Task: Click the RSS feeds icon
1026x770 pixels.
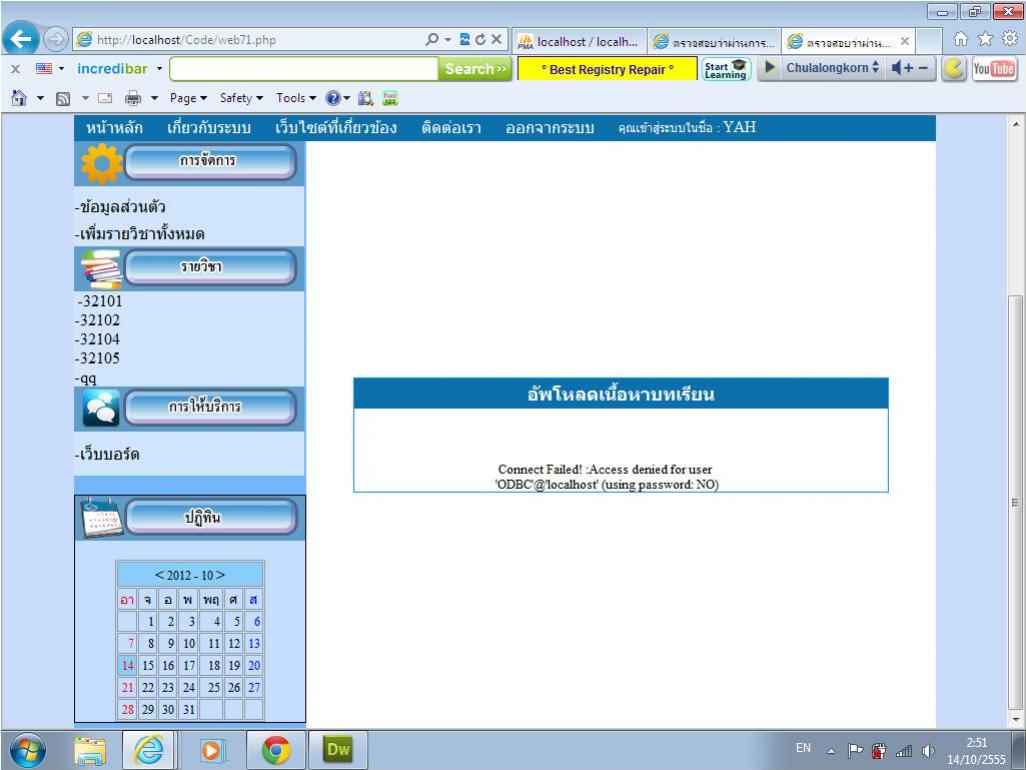Action: pos(63,99)
